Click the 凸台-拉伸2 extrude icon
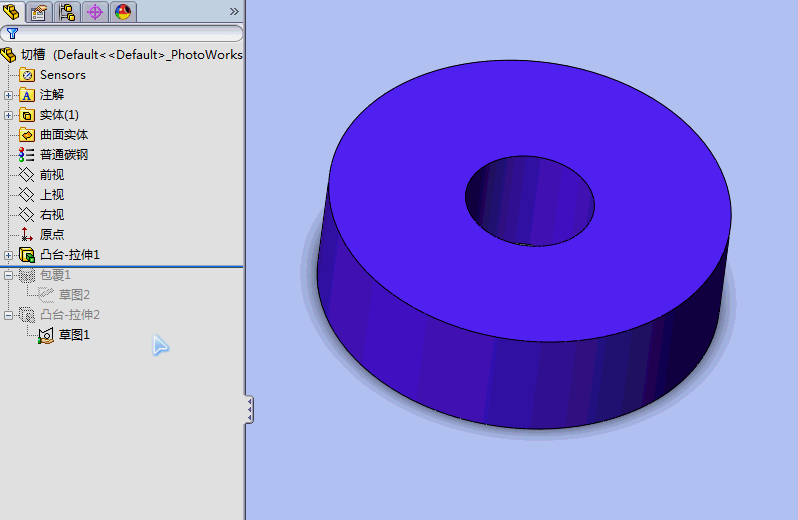Screen dimensions: 798x520 (x=27, y=315)
